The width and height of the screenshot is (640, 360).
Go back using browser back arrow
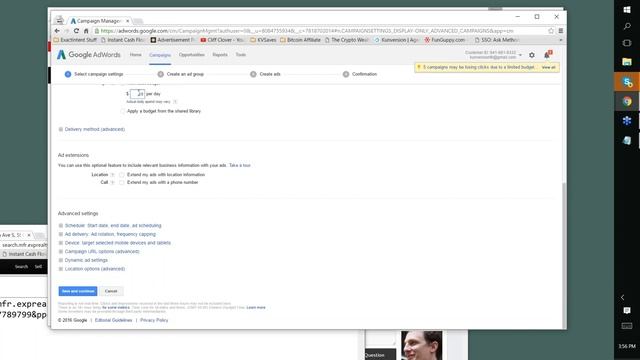coord(57,31)
